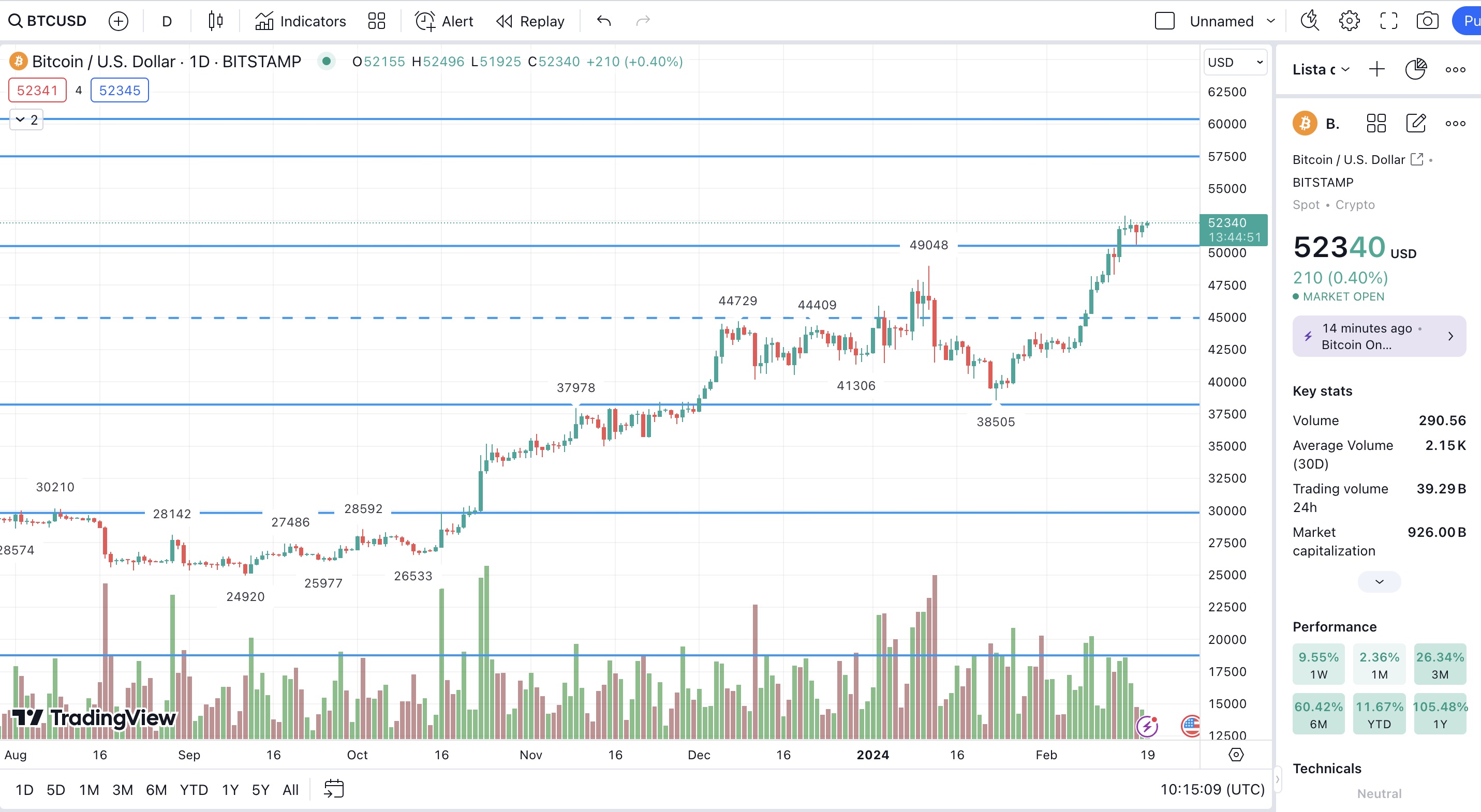Open the Indicators menu
Viewport: 1481px width, 812px height.
click(x=301, y=21)
